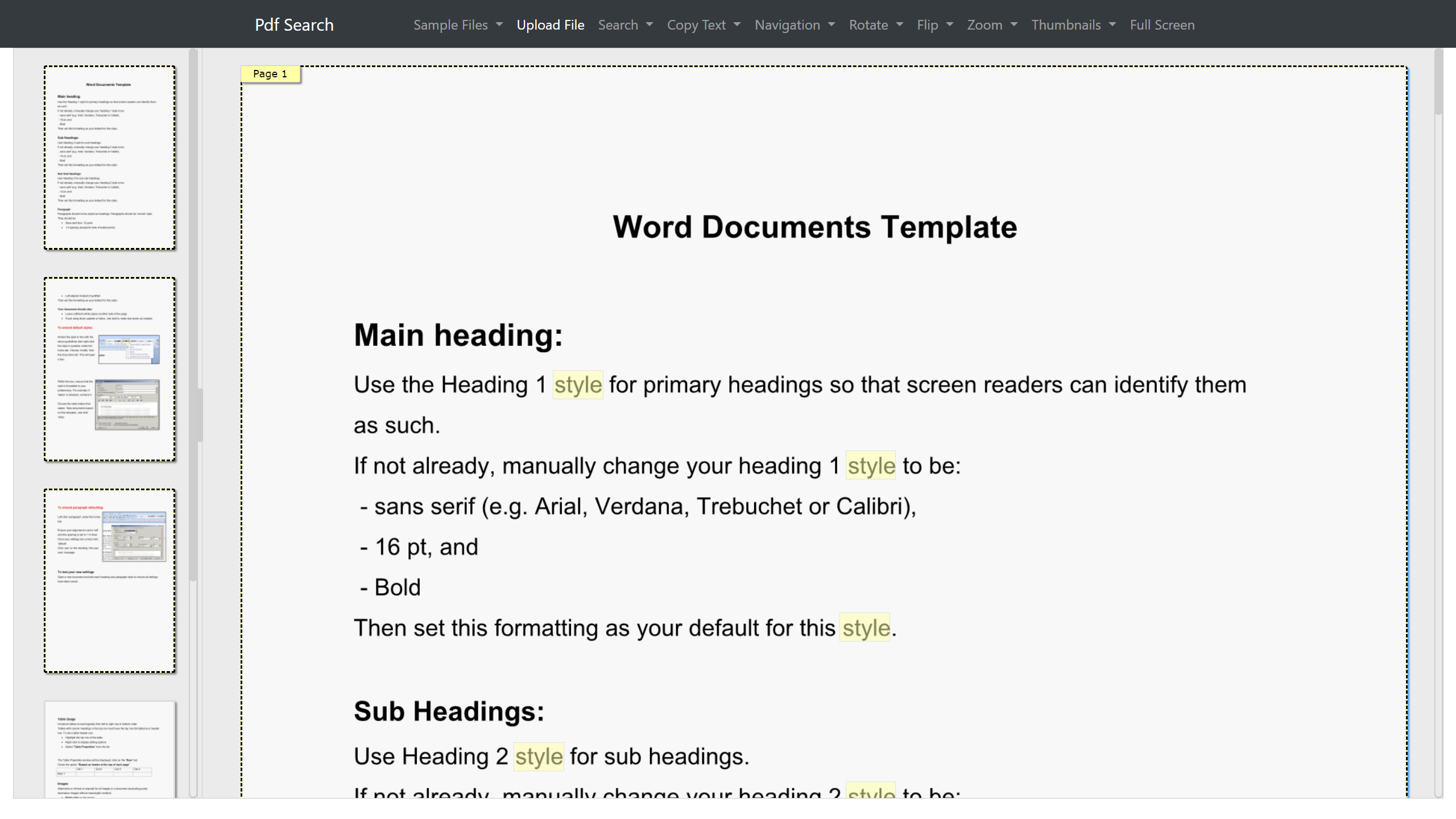Click the '- 16 pt, and' line
Viewport: 1456px width, 819px height.
point(419,547)
